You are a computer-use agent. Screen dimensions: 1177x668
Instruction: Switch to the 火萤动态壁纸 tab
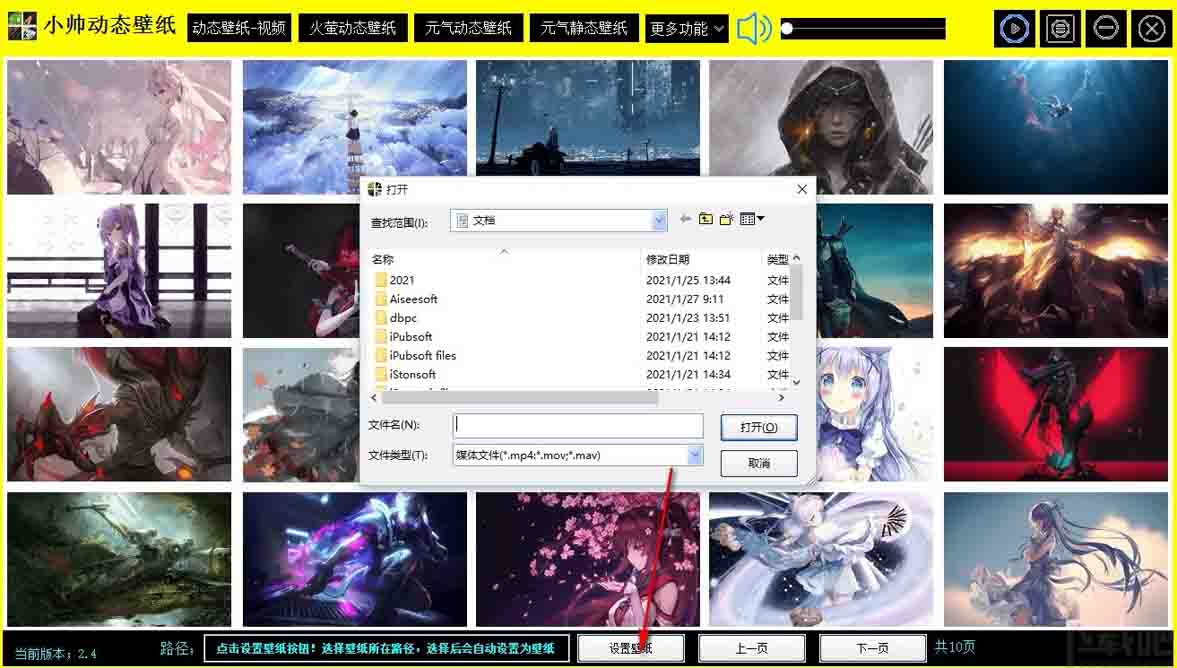tap(353, 29)
